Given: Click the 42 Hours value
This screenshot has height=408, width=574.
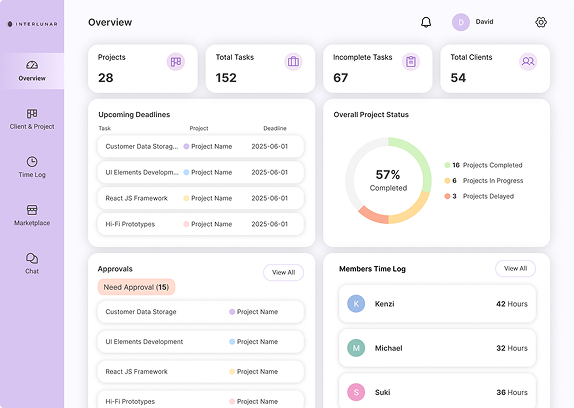Looking at the screenshot, I should point(512,304).
